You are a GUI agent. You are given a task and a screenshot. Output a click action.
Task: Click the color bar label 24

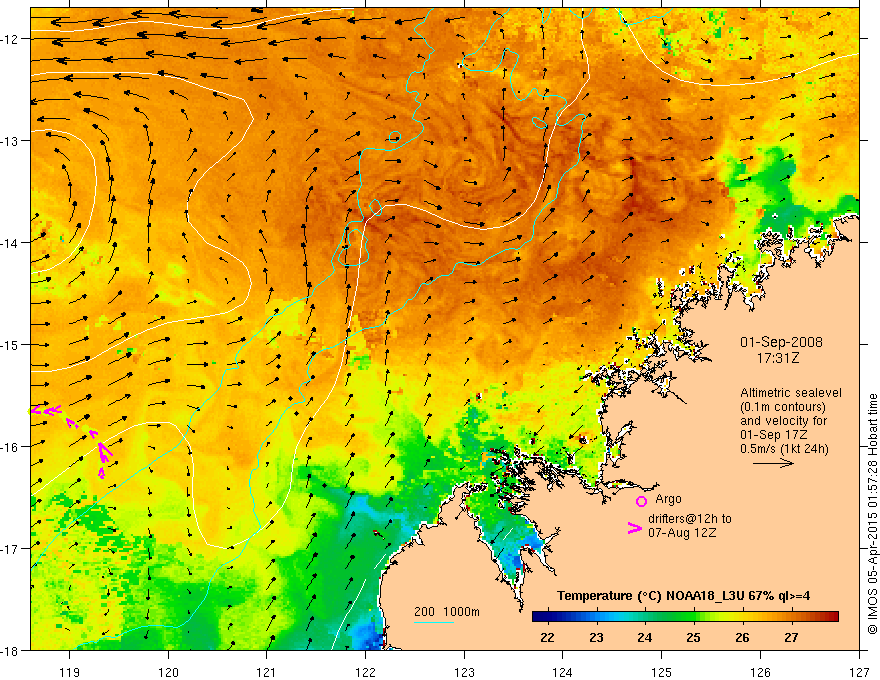point(645,637)
